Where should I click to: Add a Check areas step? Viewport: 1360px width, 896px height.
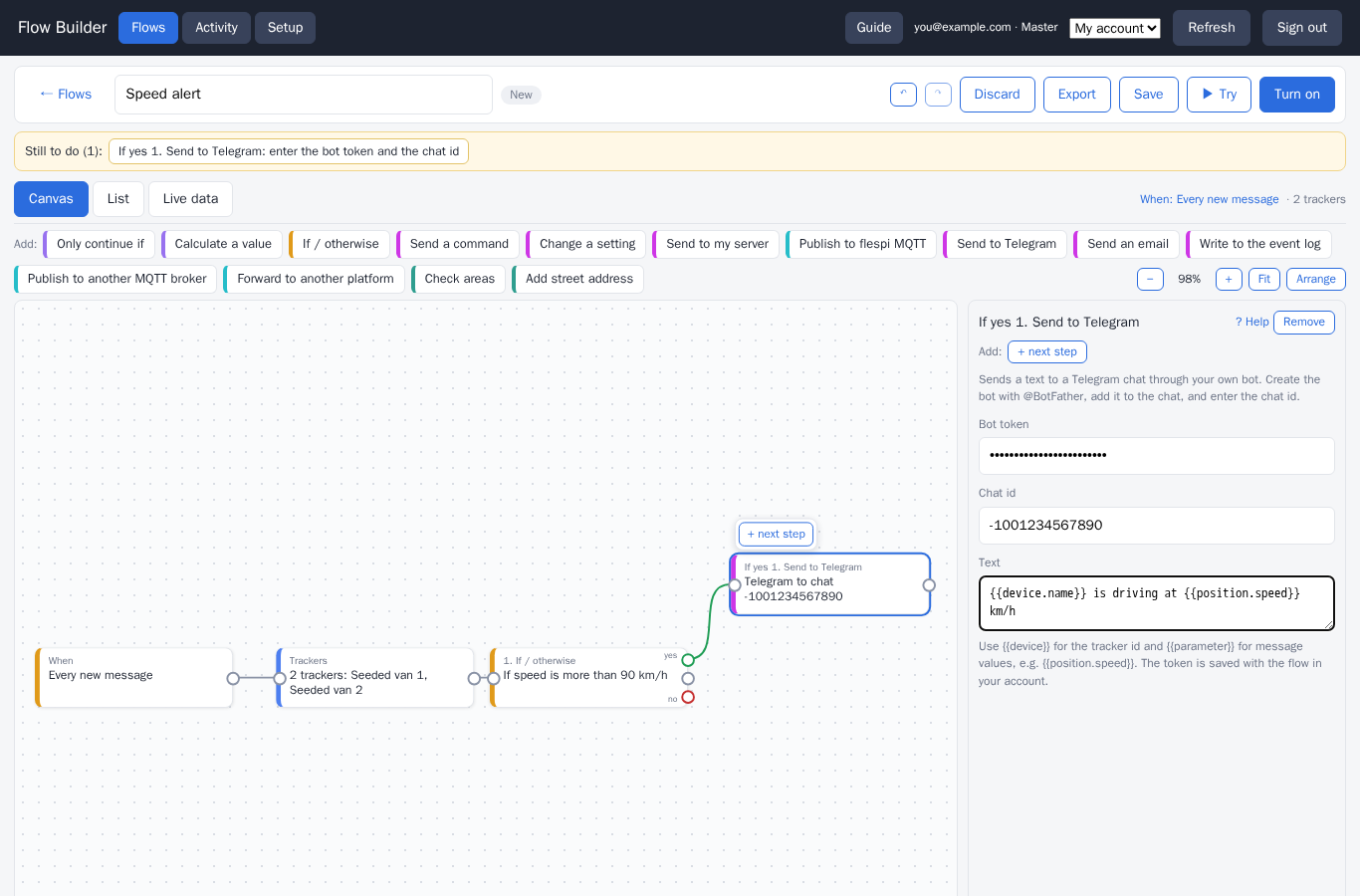pos(458,279)
